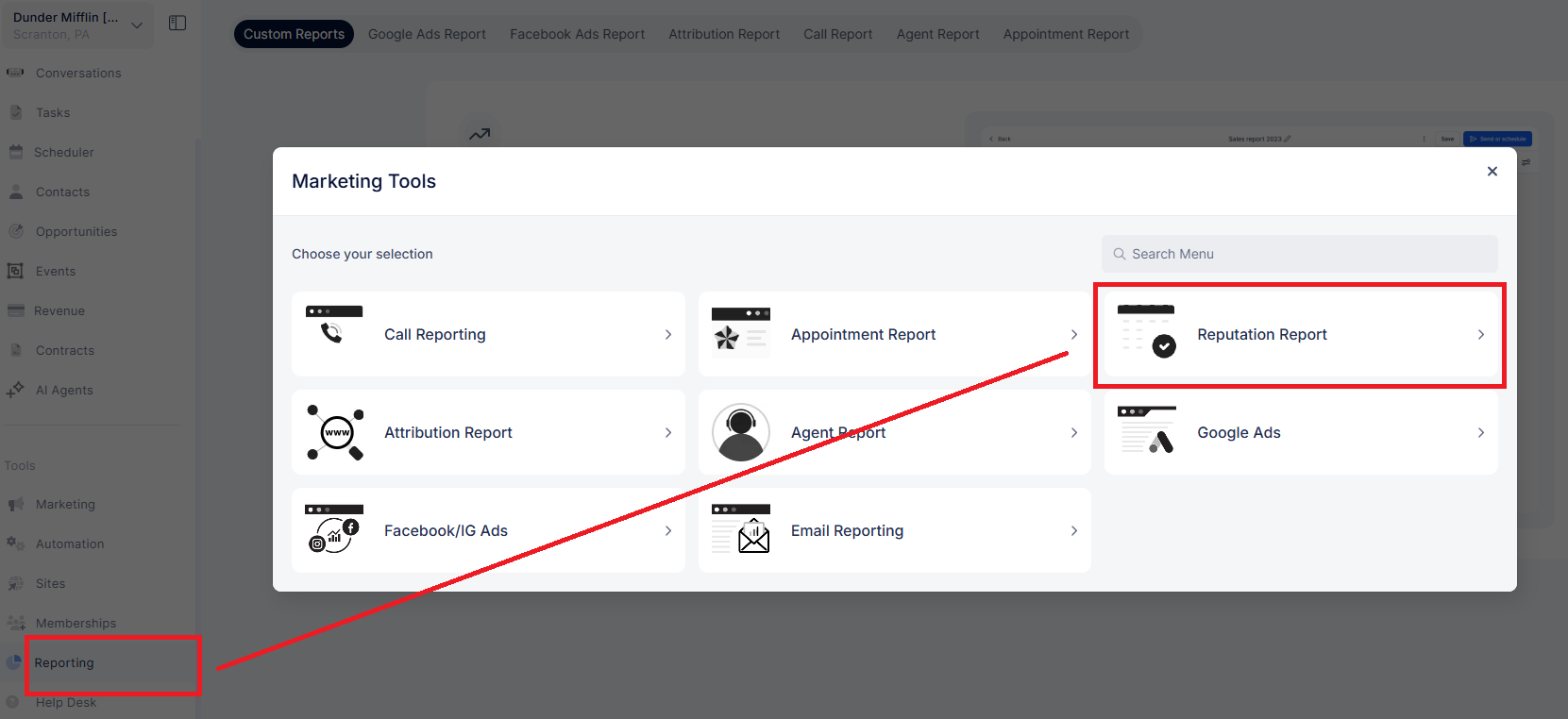Screen dimensions: 1568x719
Task: Open the Attribution Report tab
Action: pyautogui.click(x=724, y=34)
